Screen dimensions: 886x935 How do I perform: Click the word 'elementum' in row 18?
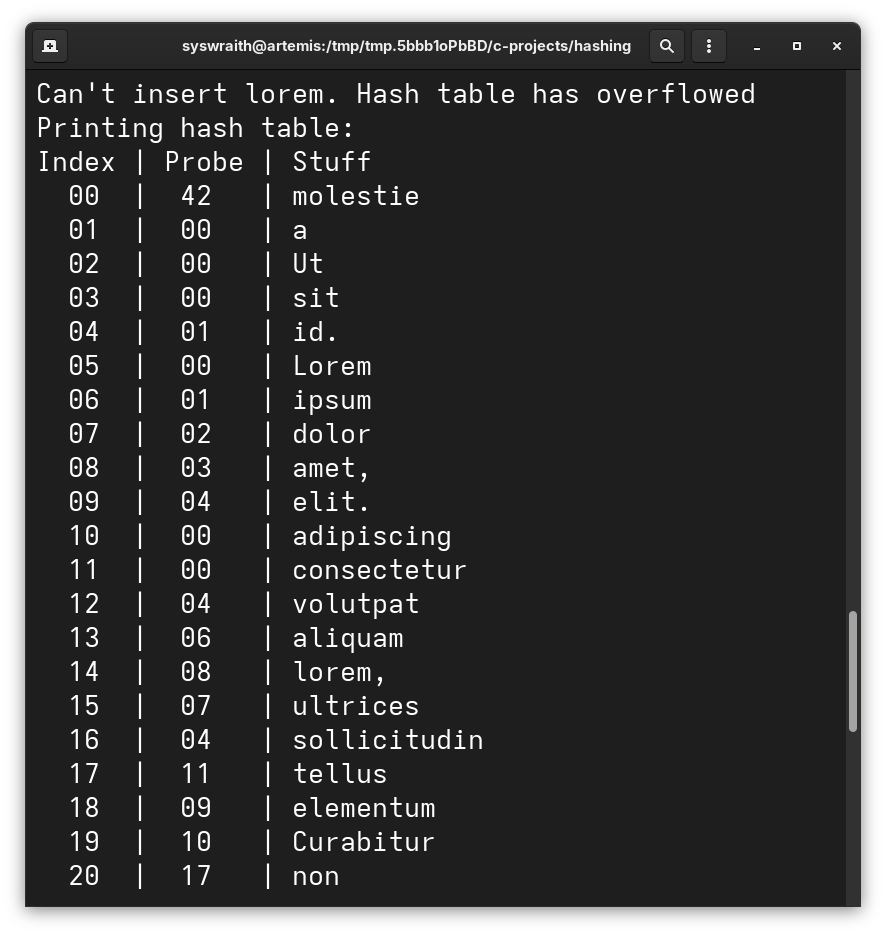pos(363,808)
